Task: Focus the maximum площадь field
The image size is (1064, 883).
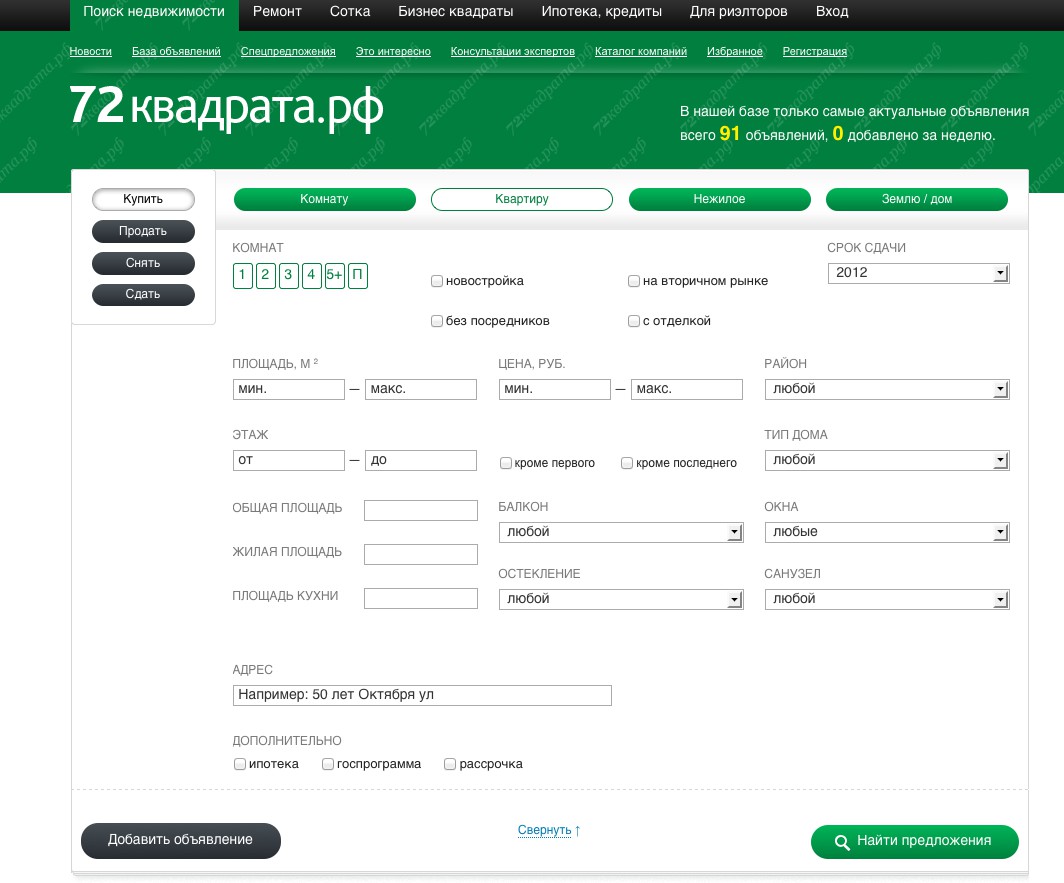Action: coord(421,390)
